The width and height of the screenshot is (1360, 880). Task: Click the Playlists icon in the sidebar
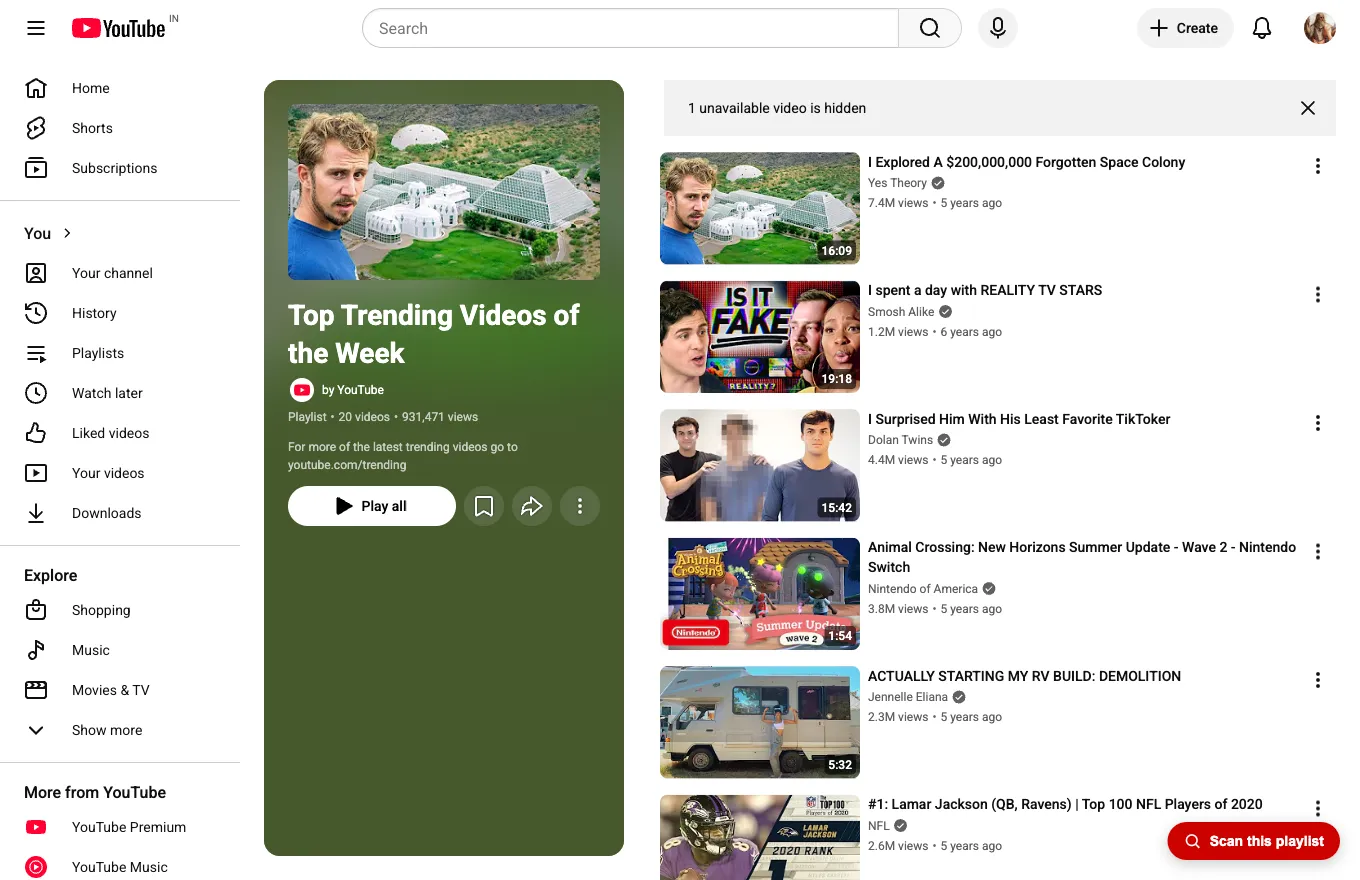36,353
